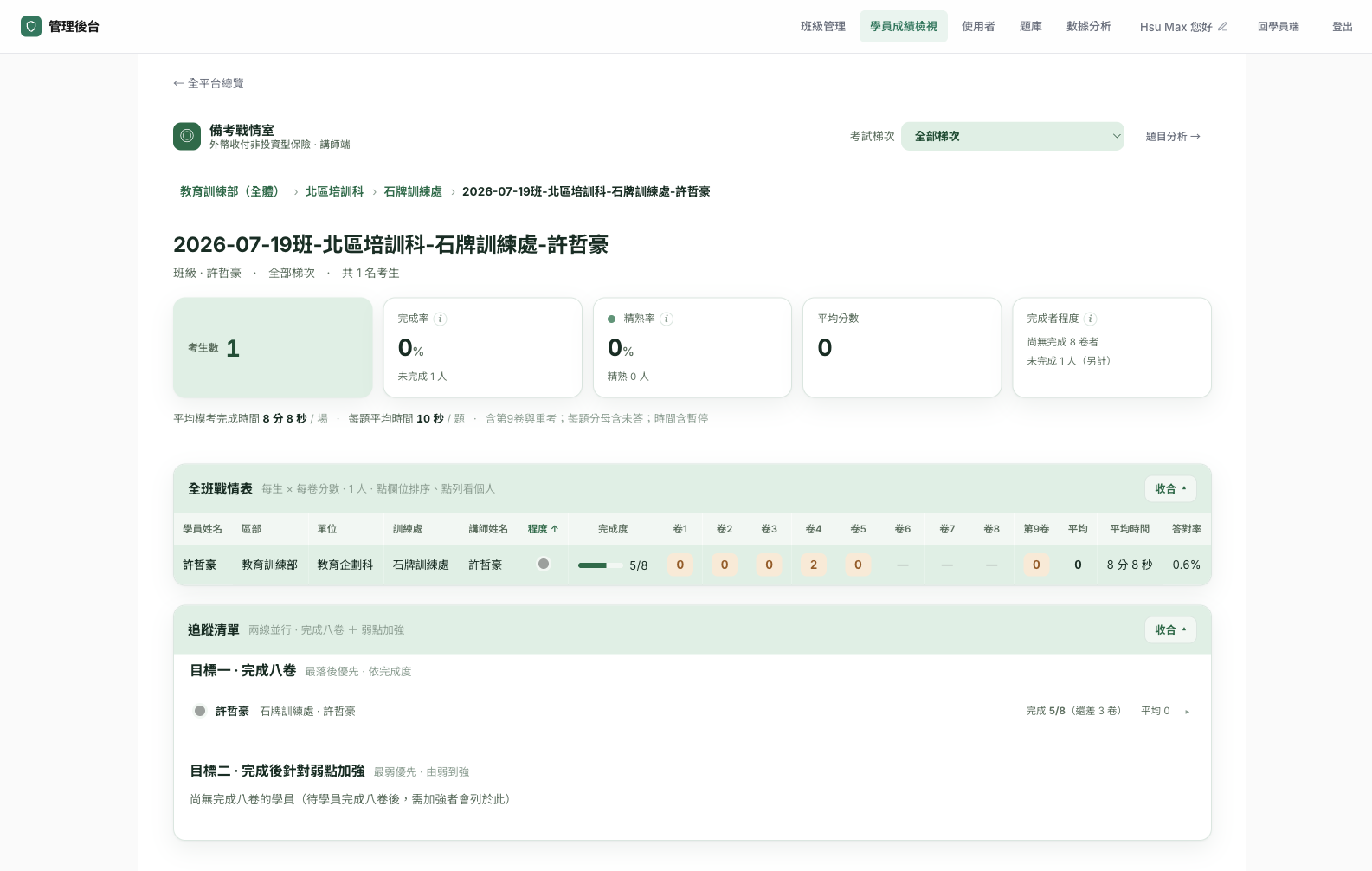Sort by the 完成度 column header
The height and width of the screenshot is (871, 1372).
(613, 528)
